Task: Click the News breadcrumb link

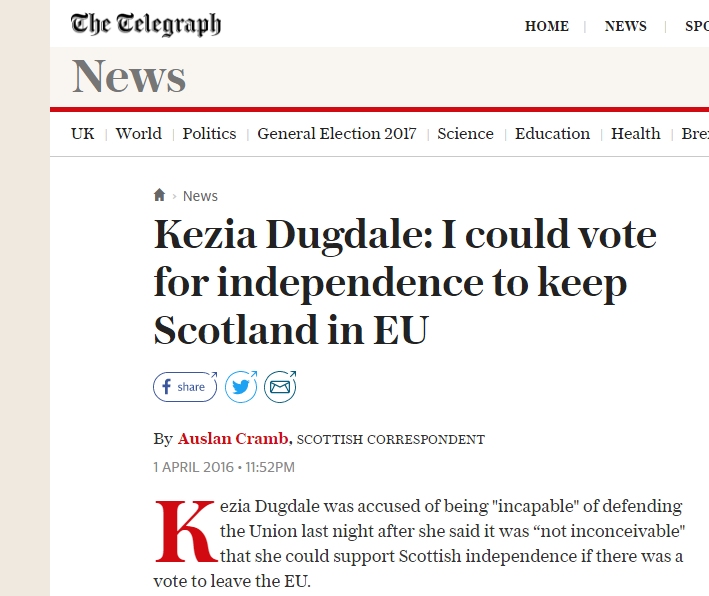Action: point(200,196)
